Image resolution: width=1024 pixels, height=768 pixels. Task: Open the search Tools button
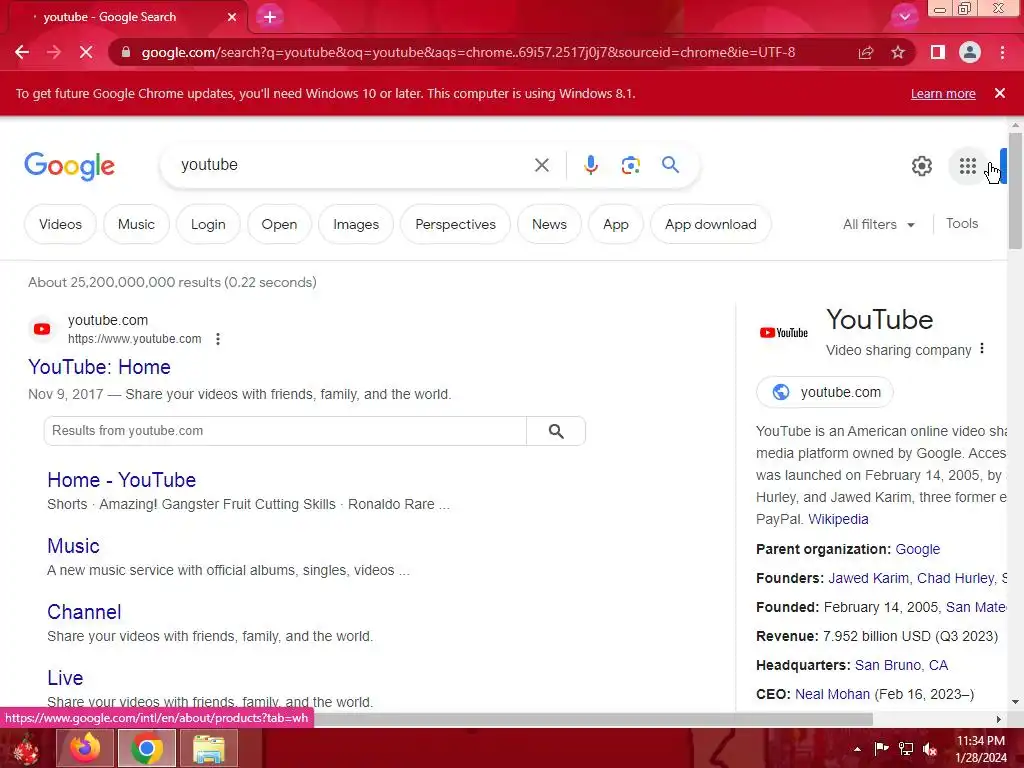point(961,223)
